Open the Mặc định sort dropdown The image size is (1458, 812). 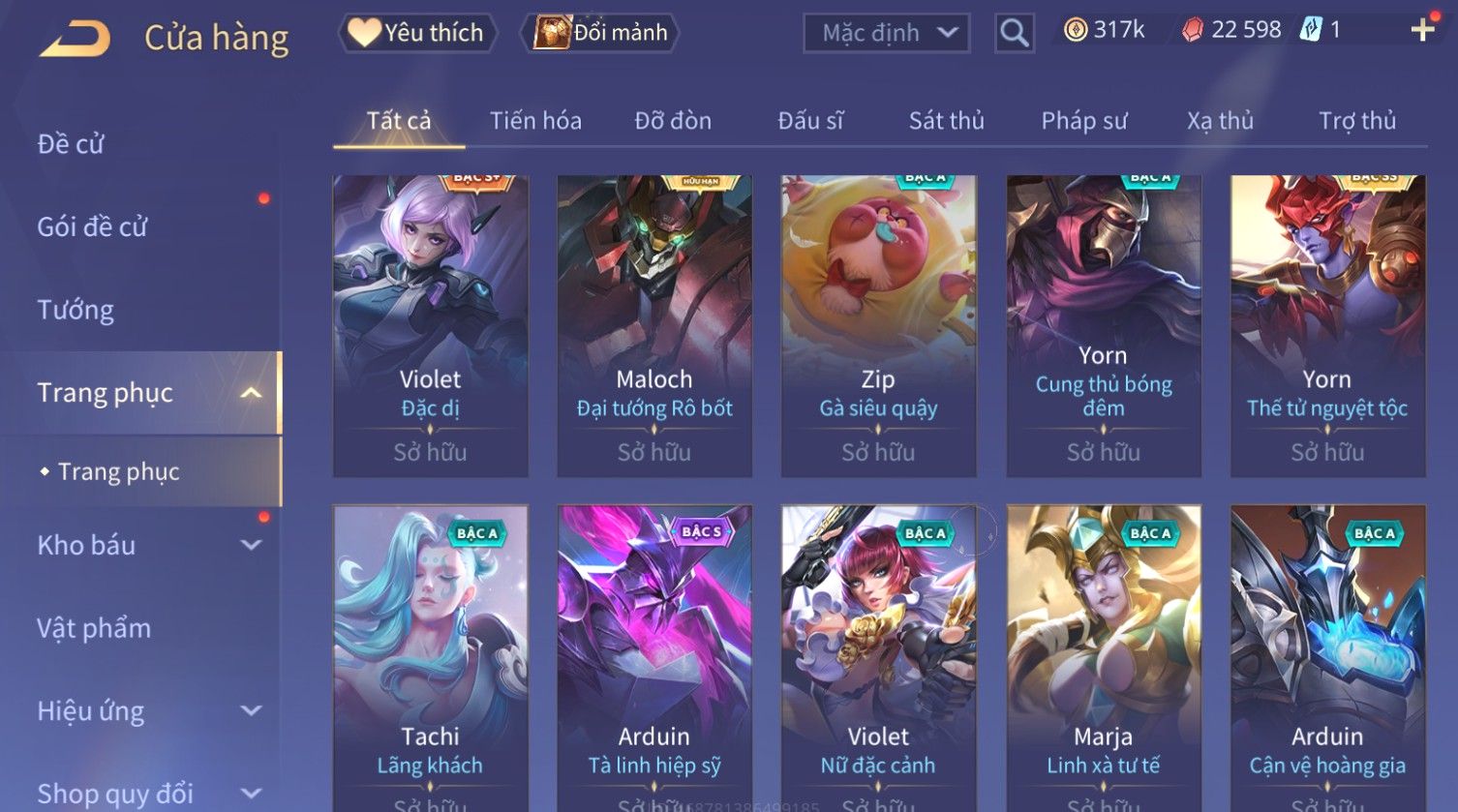click(x=886, y=33)
